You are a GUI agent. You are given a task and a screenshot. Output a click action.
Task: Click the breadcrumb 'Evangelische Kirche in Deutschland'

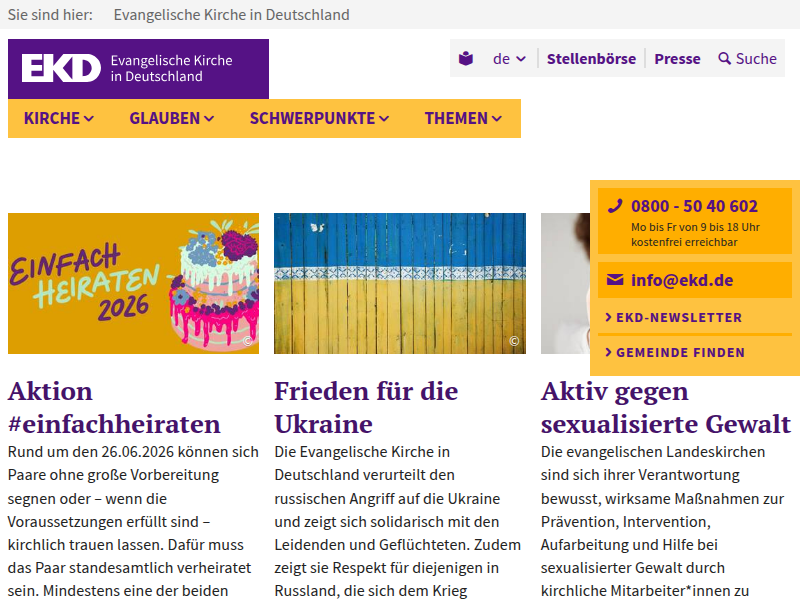[231, 15]
